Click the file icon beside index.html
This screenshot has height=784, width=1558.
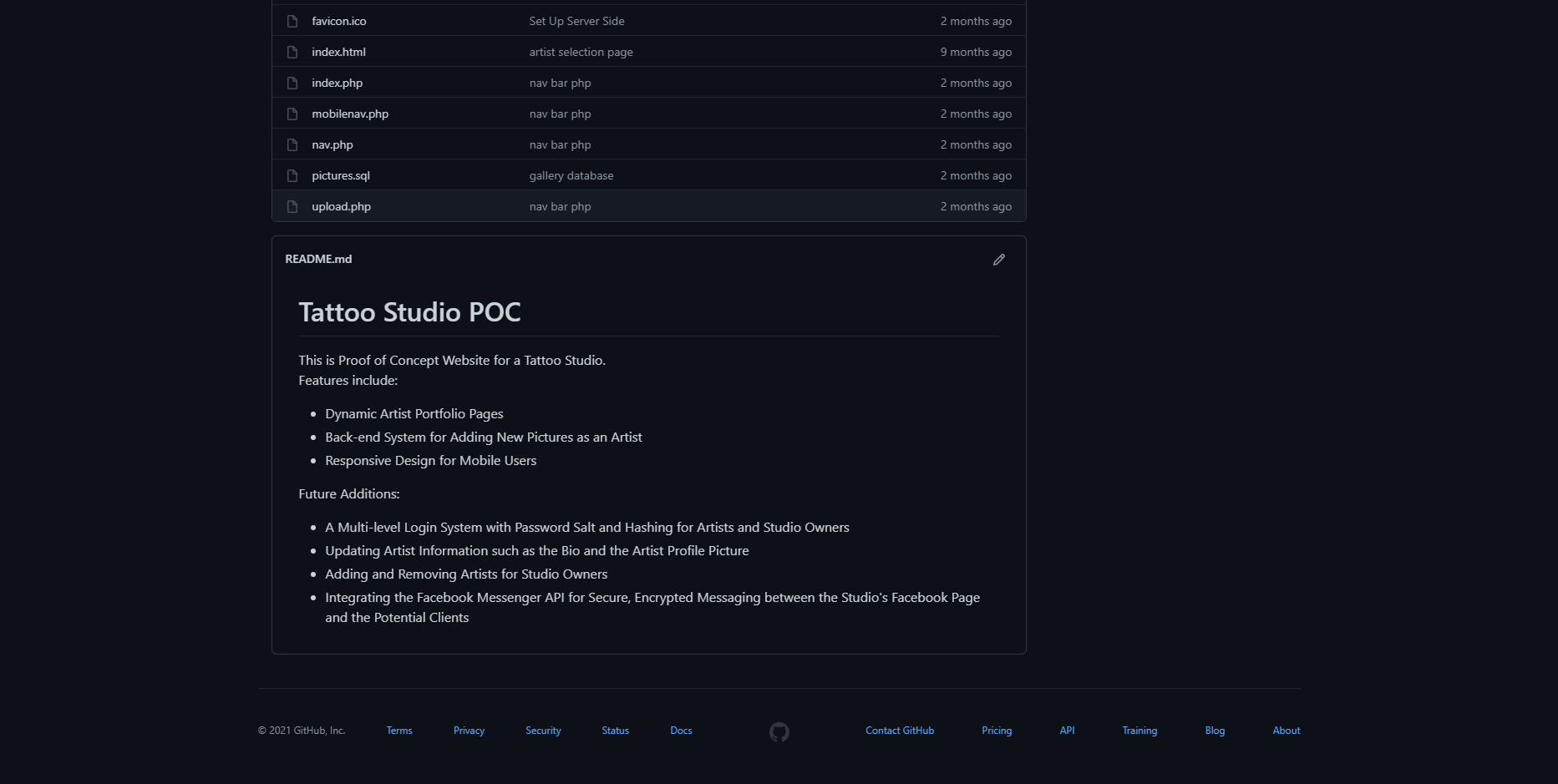(292, 52)
